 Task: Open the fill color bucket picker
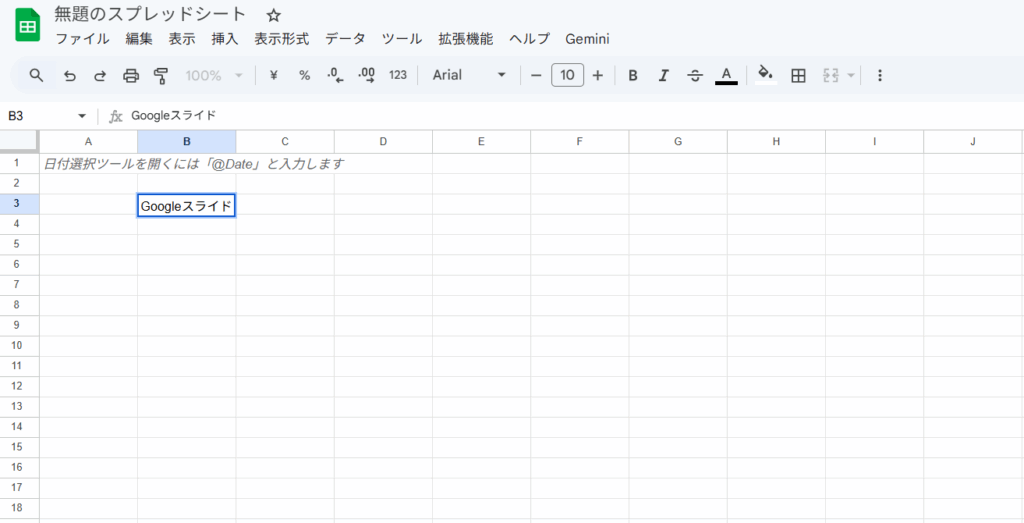pyautogui.click(x=765, y=75)
